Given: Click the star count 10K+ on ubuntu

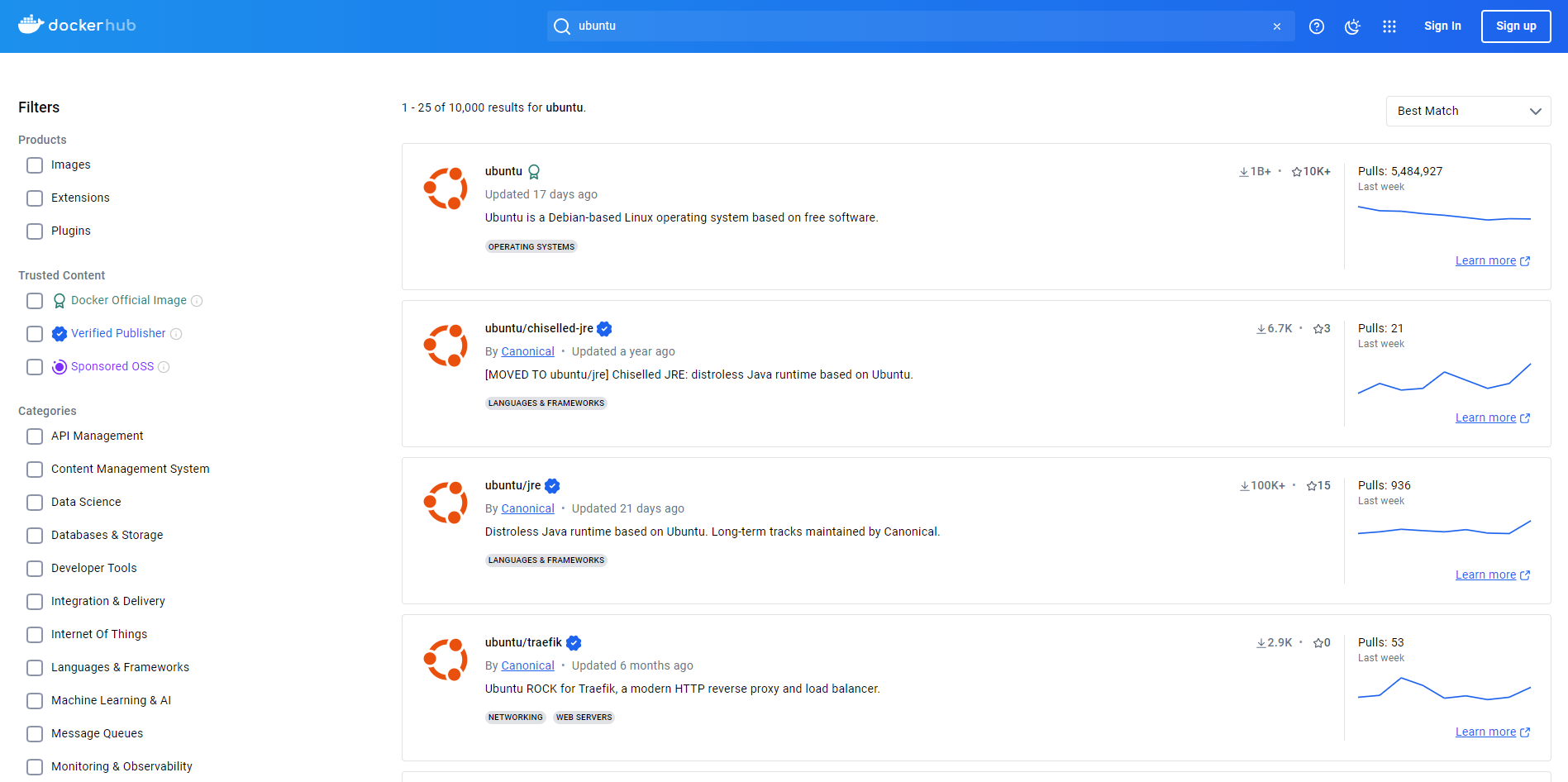Looking at the screenshot, I should [1311, 171].
